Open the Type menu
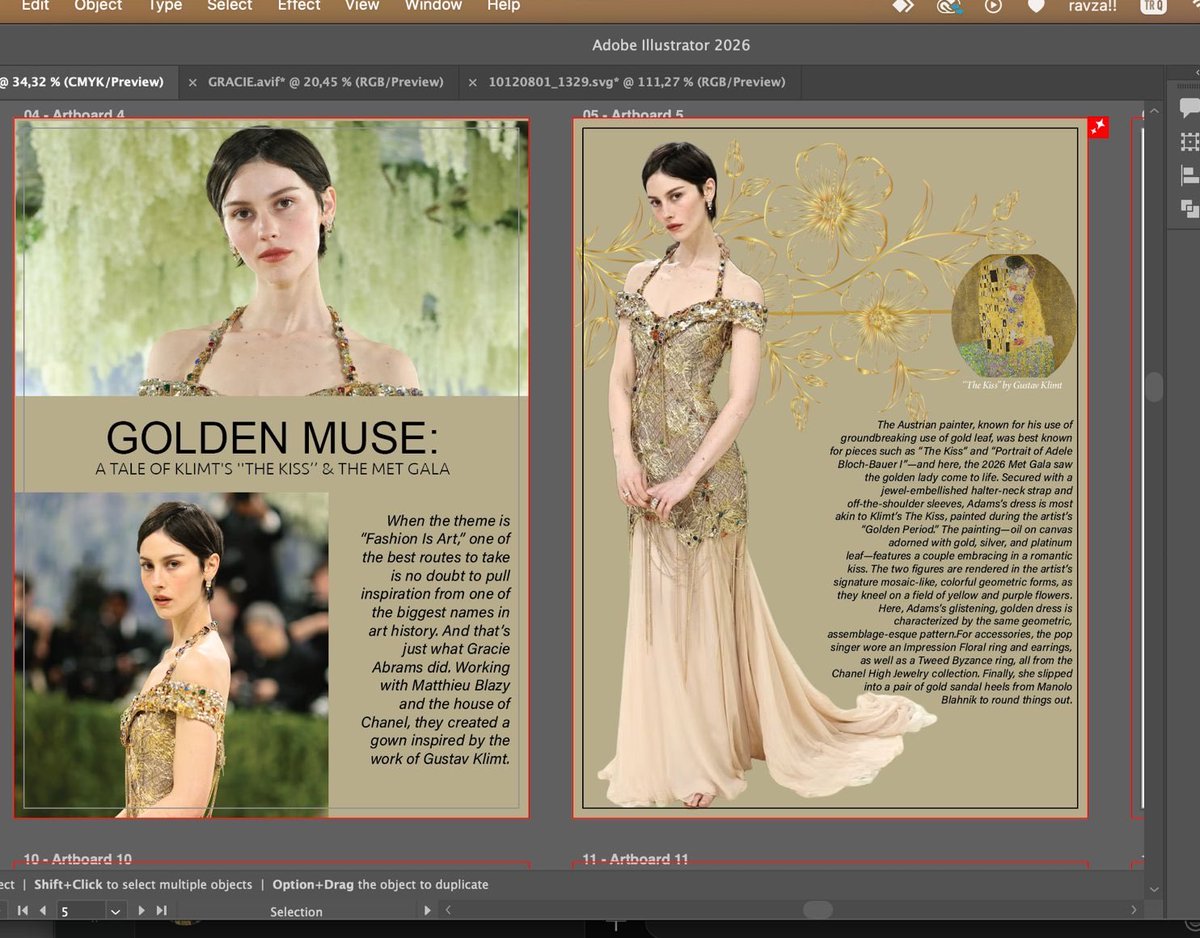 [x=165, y=5]
